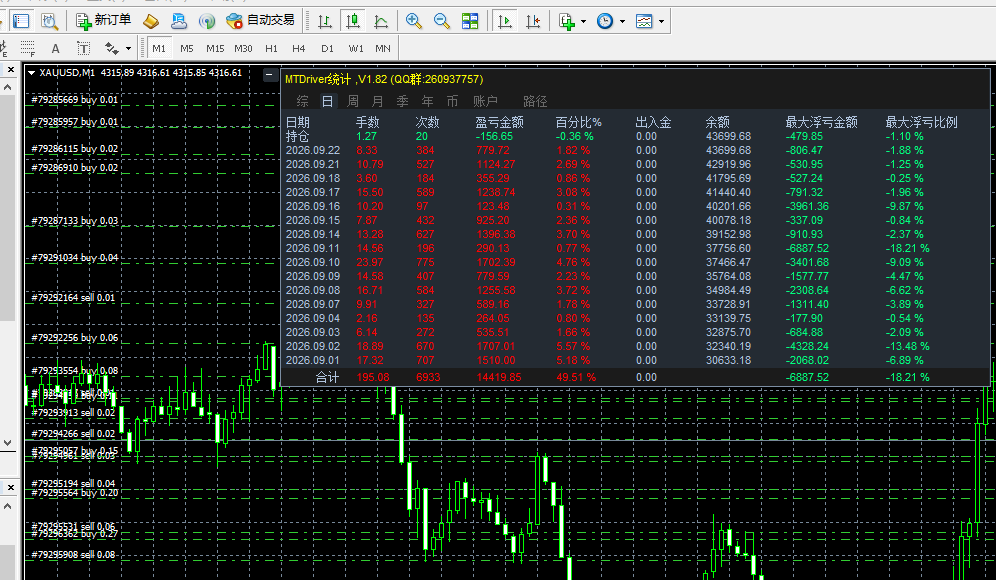Toggle the AutoTrading button 自动交易

coord(260,21)
